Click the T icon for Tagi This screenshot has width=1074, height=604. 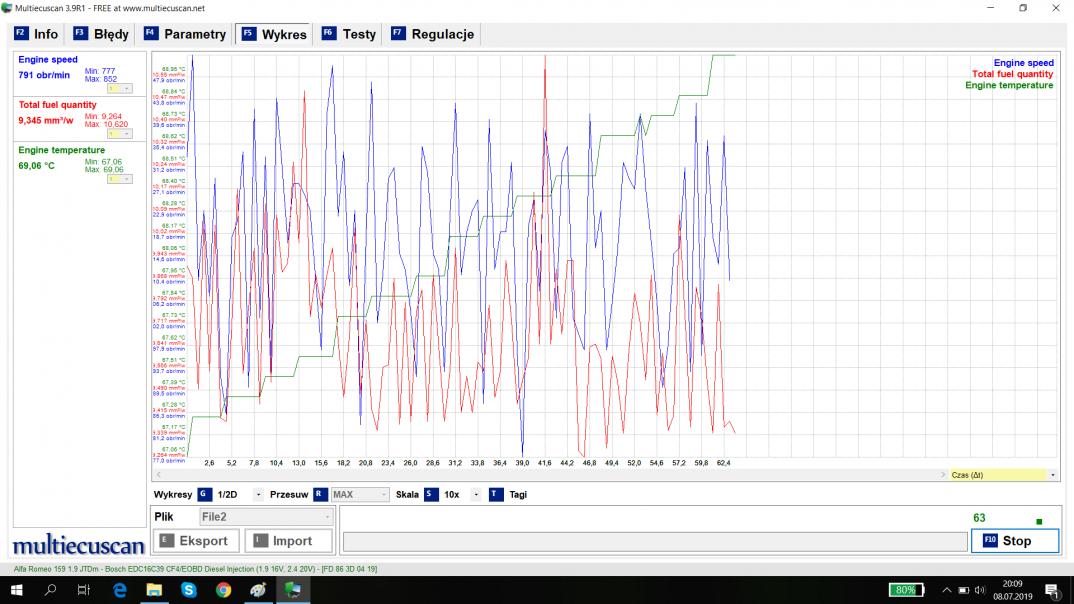(x=496, y=495)
